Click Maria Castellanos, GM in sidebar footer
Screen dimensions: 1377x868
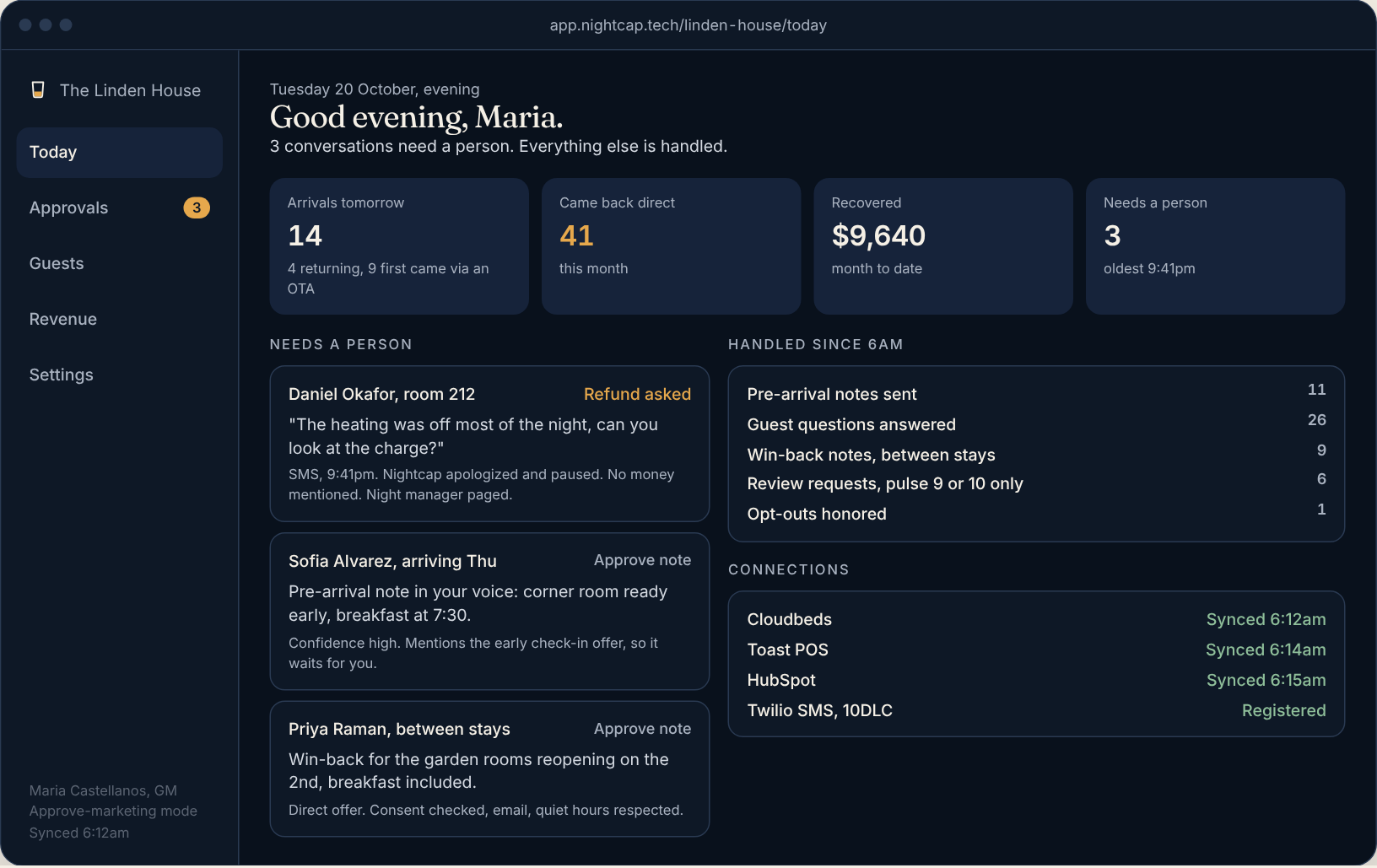pos(103,790)
